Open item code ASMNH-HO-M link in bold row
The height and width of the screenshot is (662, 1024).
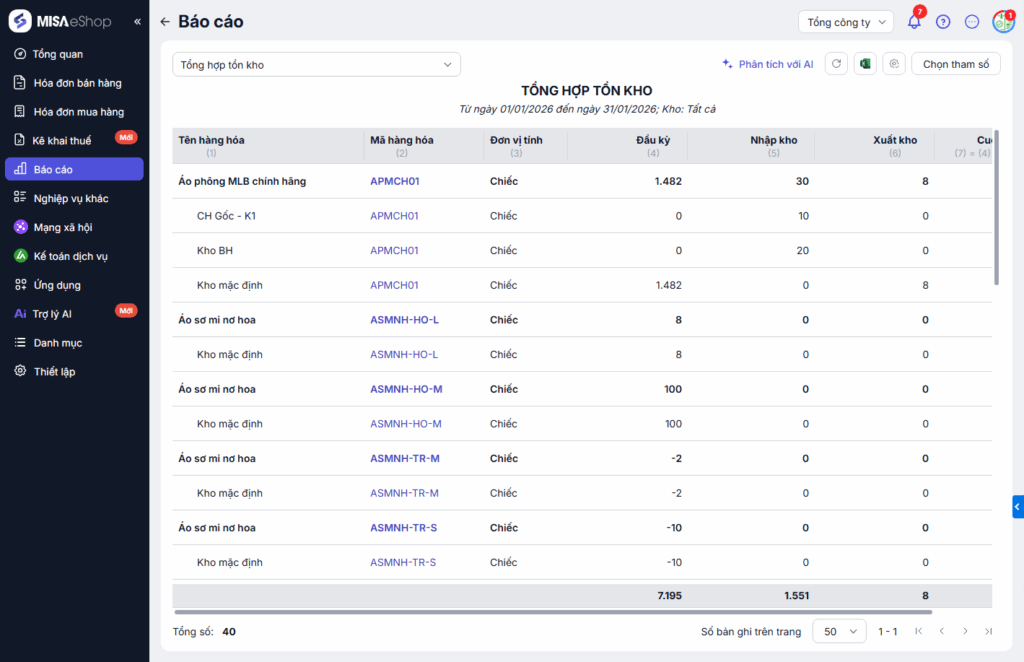click(x=406, y=389)
